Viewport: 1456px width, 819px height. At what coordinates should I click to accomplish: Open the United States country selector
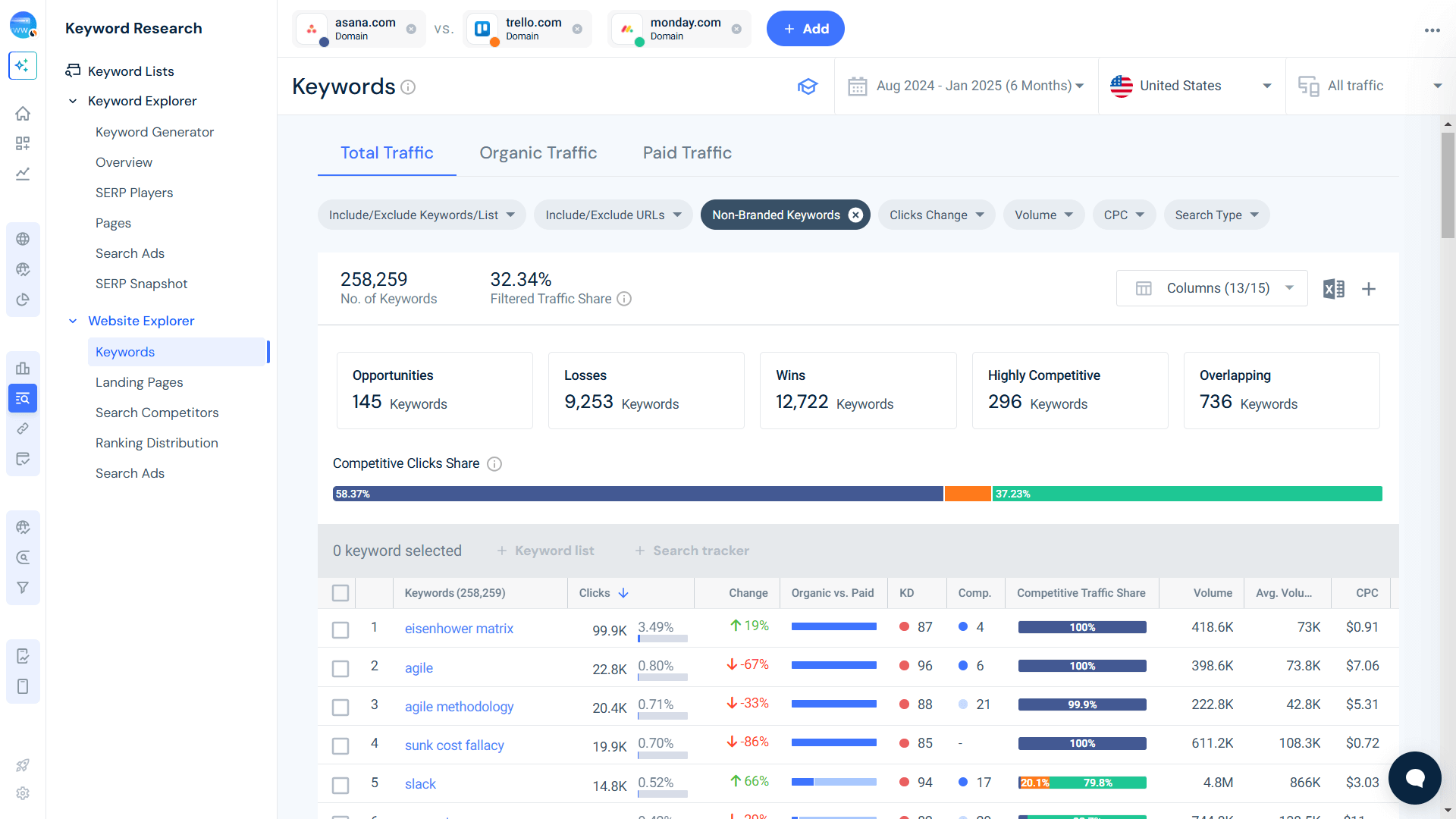tap(1191, 86)
